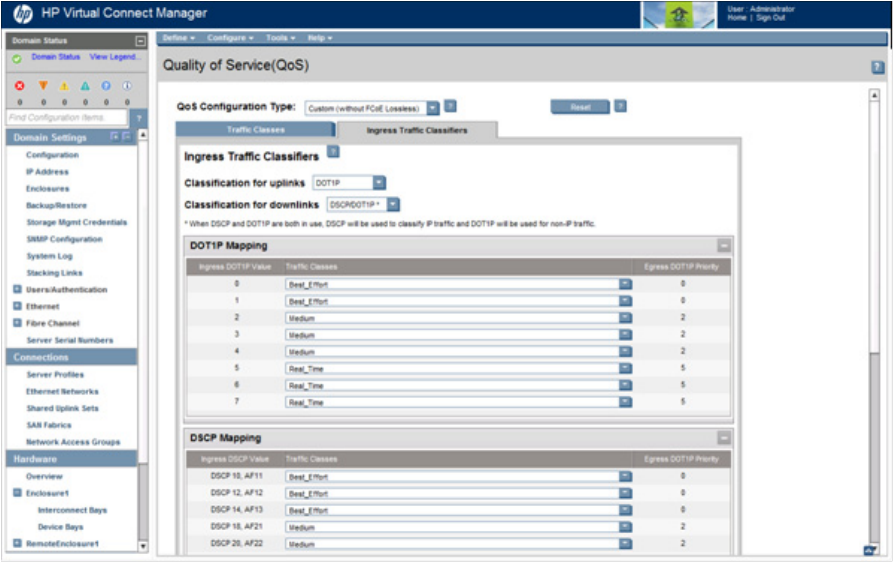This screenshot has height=563, width=894.
Task: Click the orange major status icon
Action: coord(43,86)
